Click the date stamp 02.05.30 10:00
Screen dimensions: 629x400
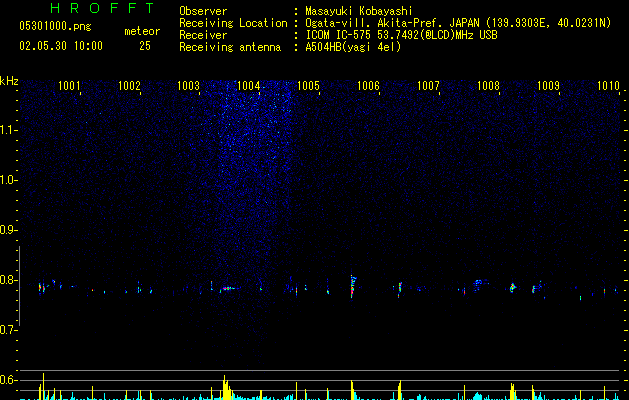[x=61, y=46]
